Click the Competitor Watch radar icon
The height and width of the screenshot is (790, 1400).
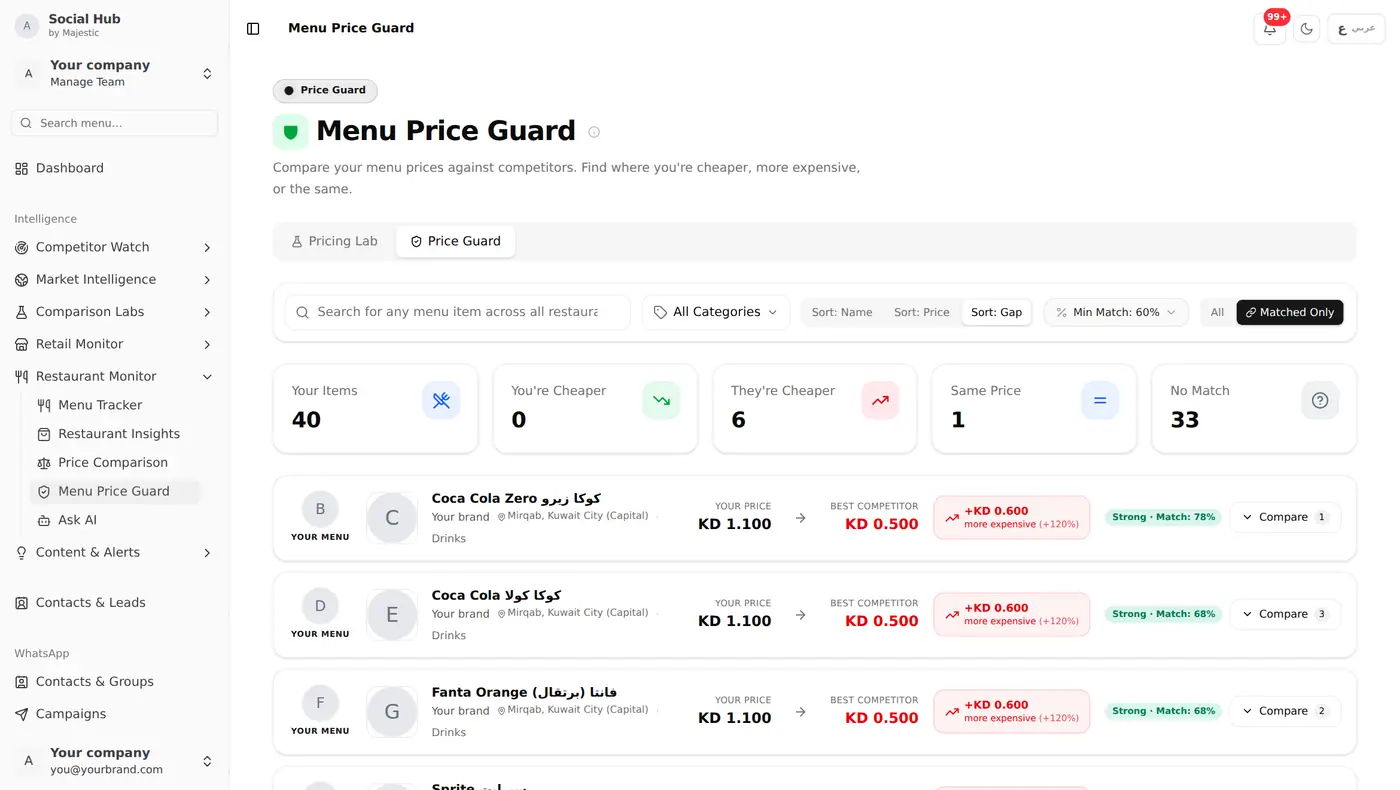pos(22,247)
